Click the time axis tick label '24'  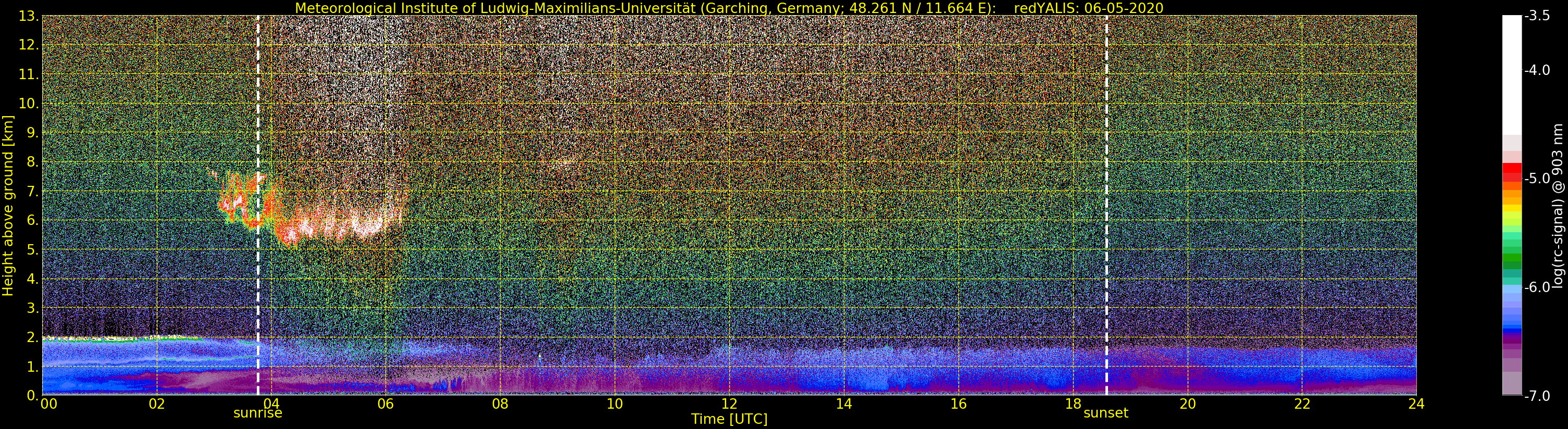[1416, 404]
